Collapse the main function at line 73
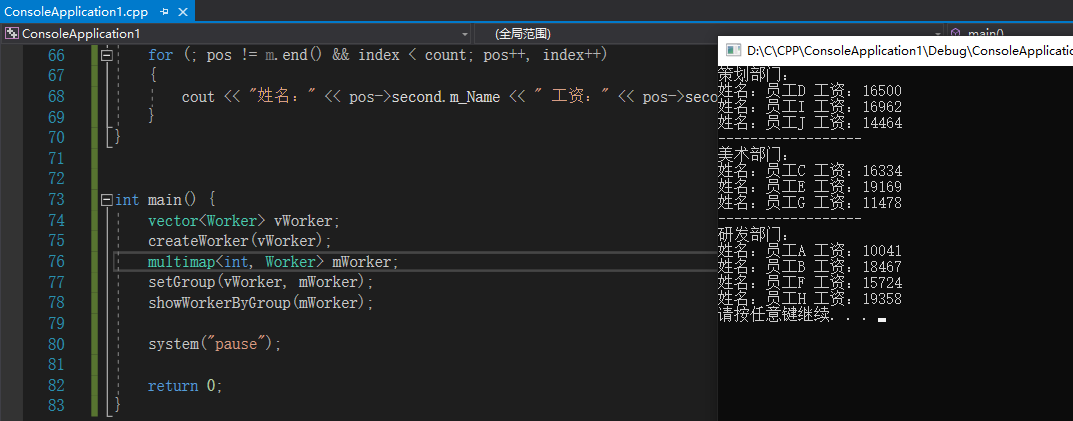The image size is (1073, 421). (x=106, y=200)
